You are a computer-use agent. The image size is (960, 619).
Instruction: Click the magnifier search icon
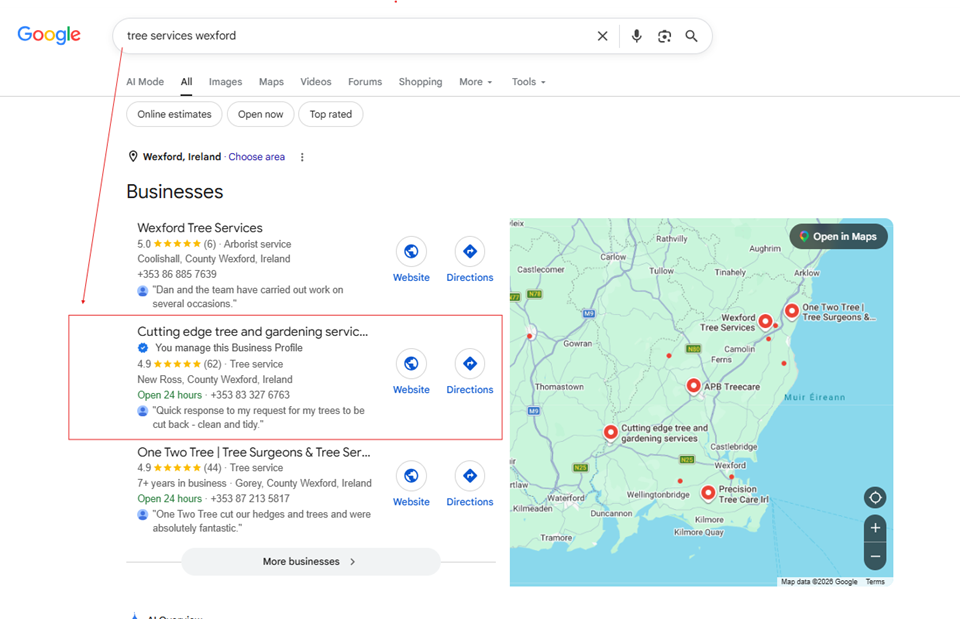(691, 36)
